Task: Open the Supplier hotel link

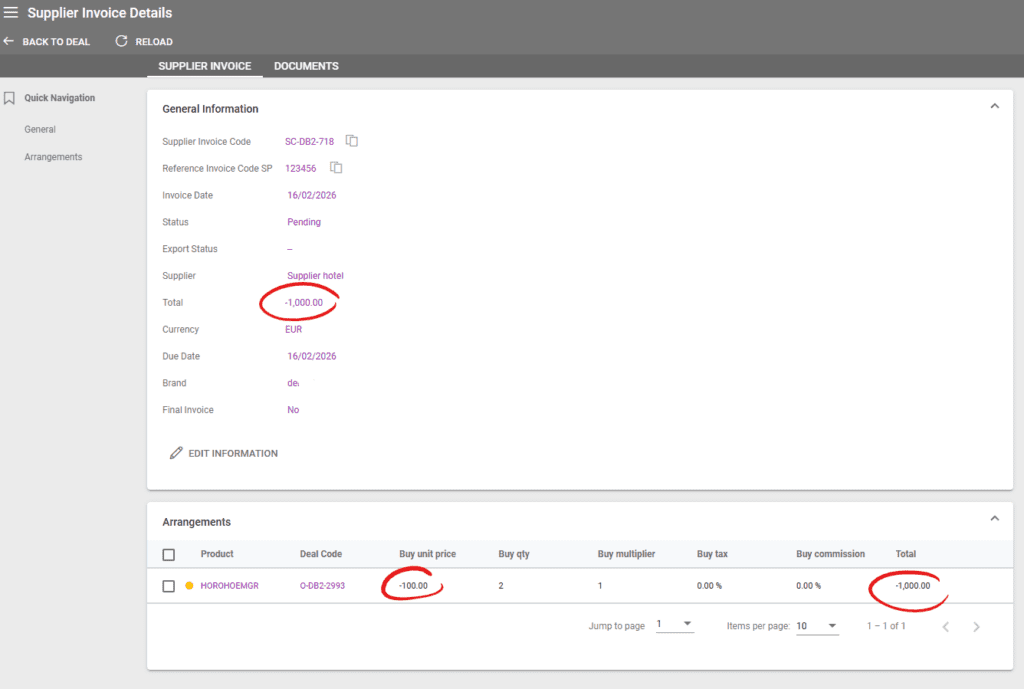Action: [315, 275]
